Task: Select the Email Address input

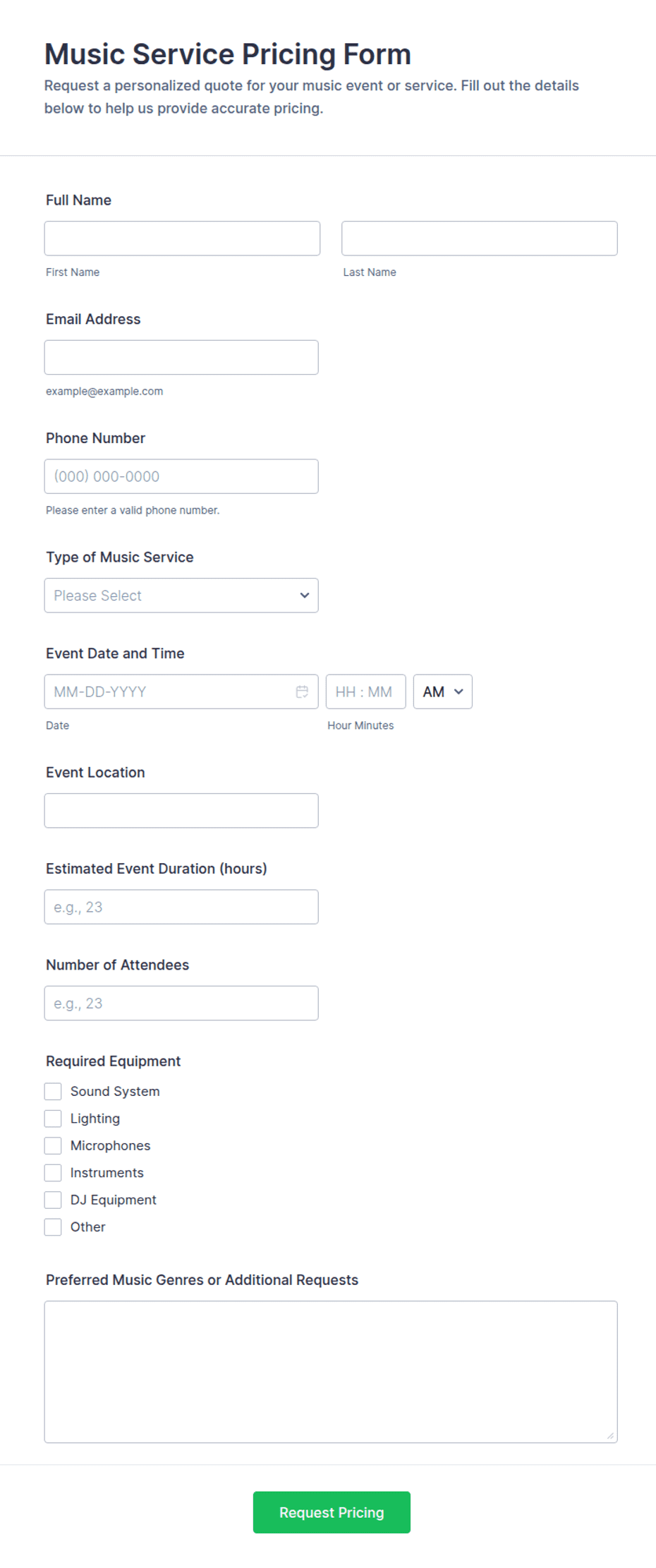Action: point(181,358)
